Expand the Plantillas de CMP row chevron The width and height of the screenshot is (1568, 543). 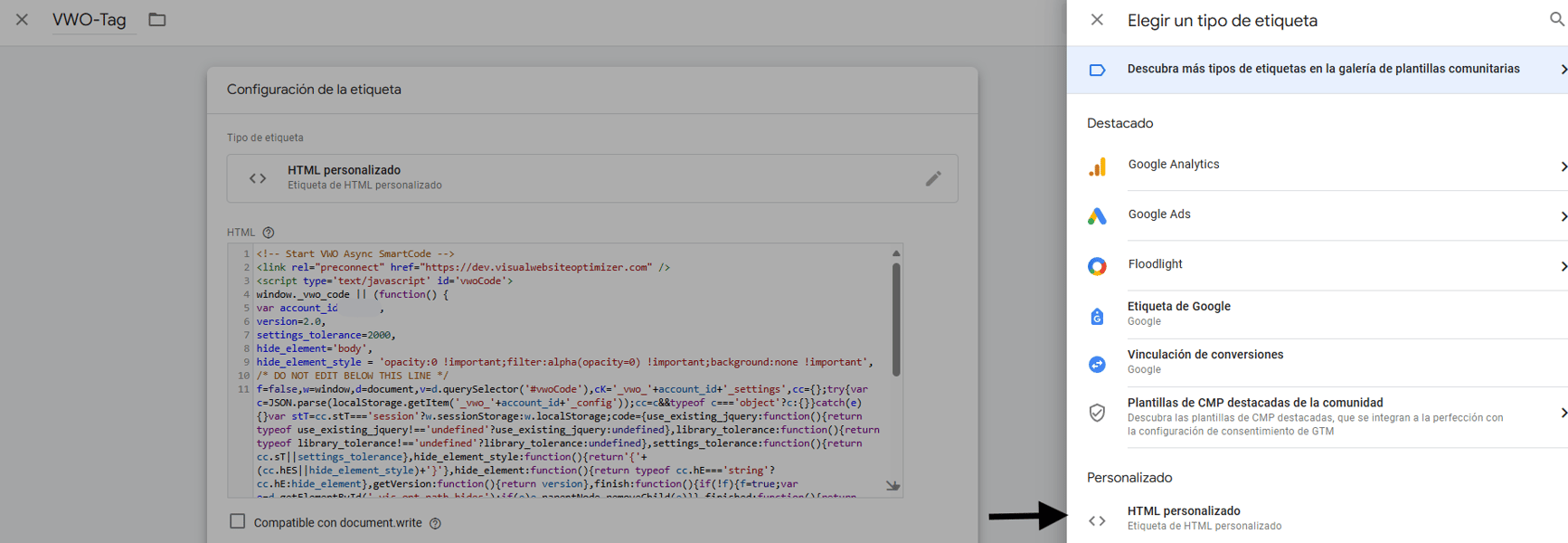(x=1563, y=413)
